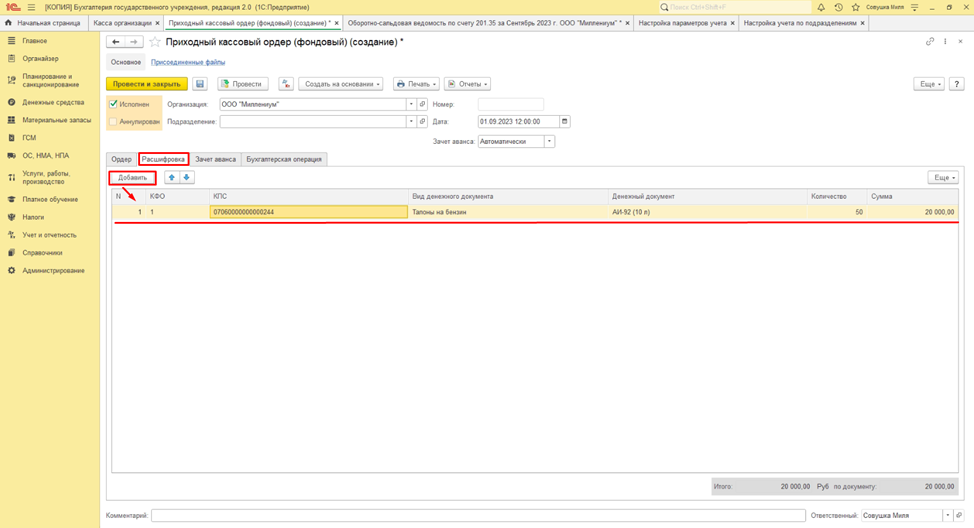The height and width of the screenshot is (528, 974).
Task: Click the Номер input field
Action: pyautogui.click(x=511, y=104)
